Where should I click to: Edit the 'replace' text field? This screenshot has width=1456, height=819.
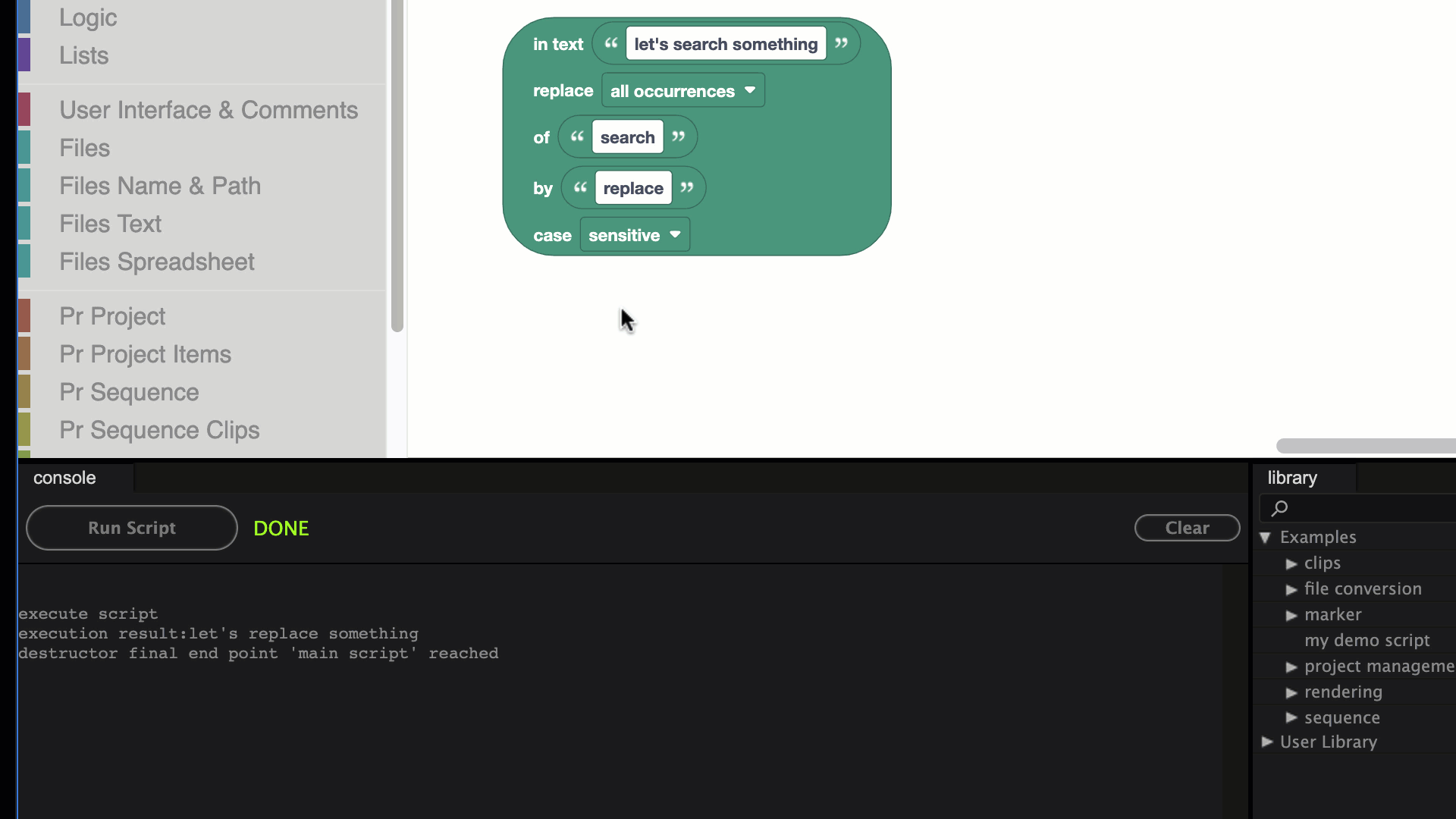(633, 188)
